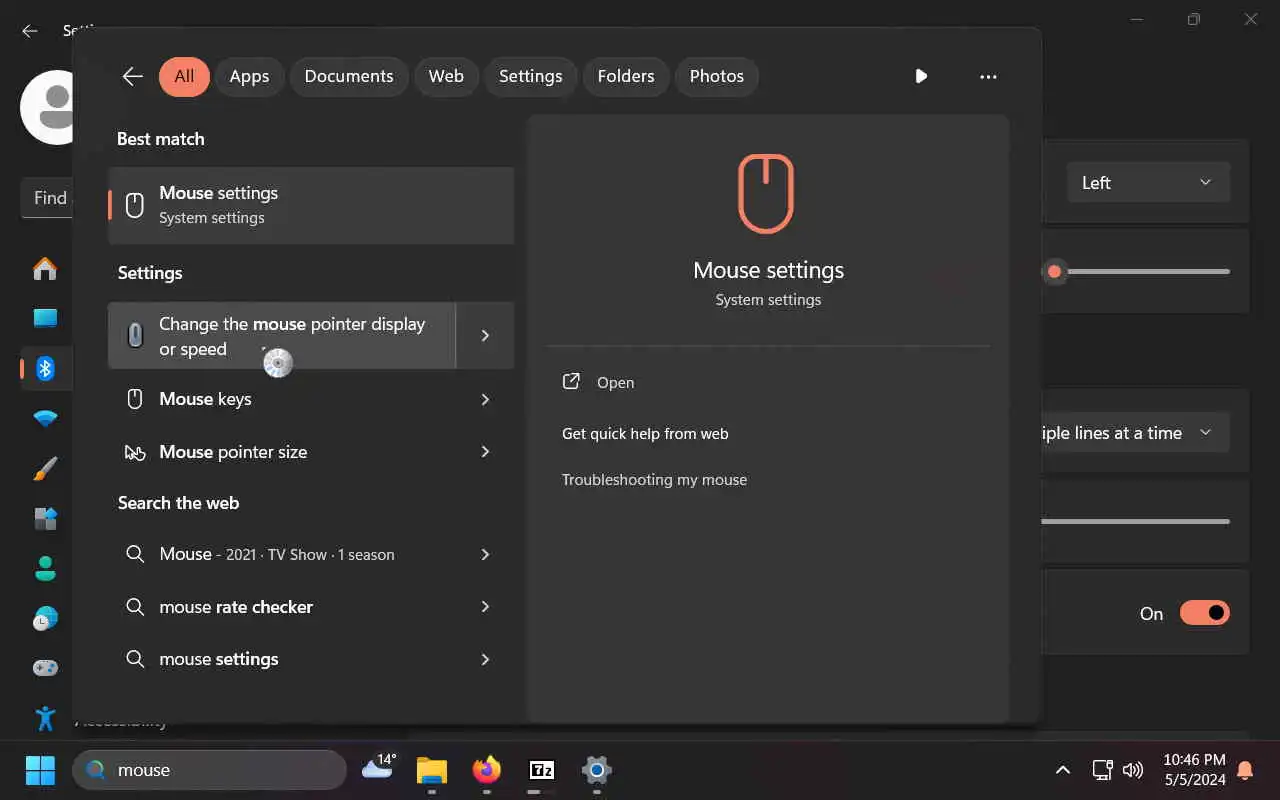Open the Windows Start menu
The image size is (1280, 800).
40,770
